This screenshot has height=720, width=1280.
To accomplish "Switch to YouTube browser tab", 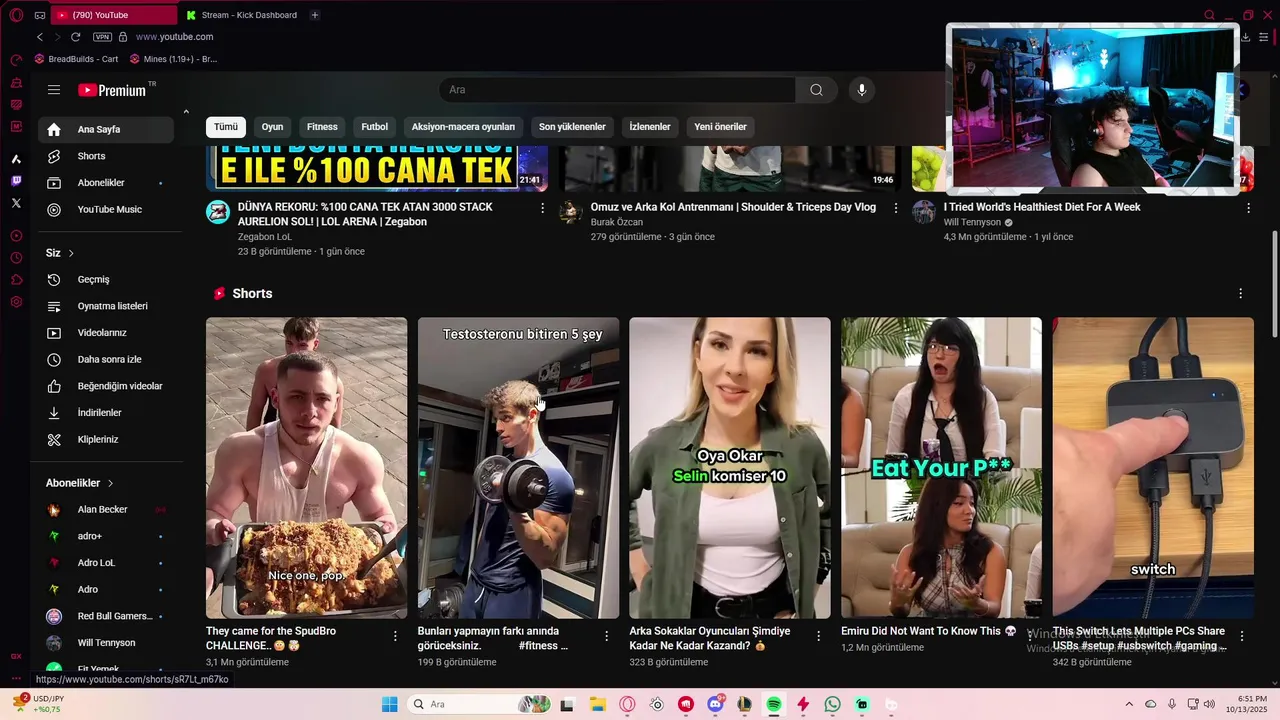I will tap(112, 15).
